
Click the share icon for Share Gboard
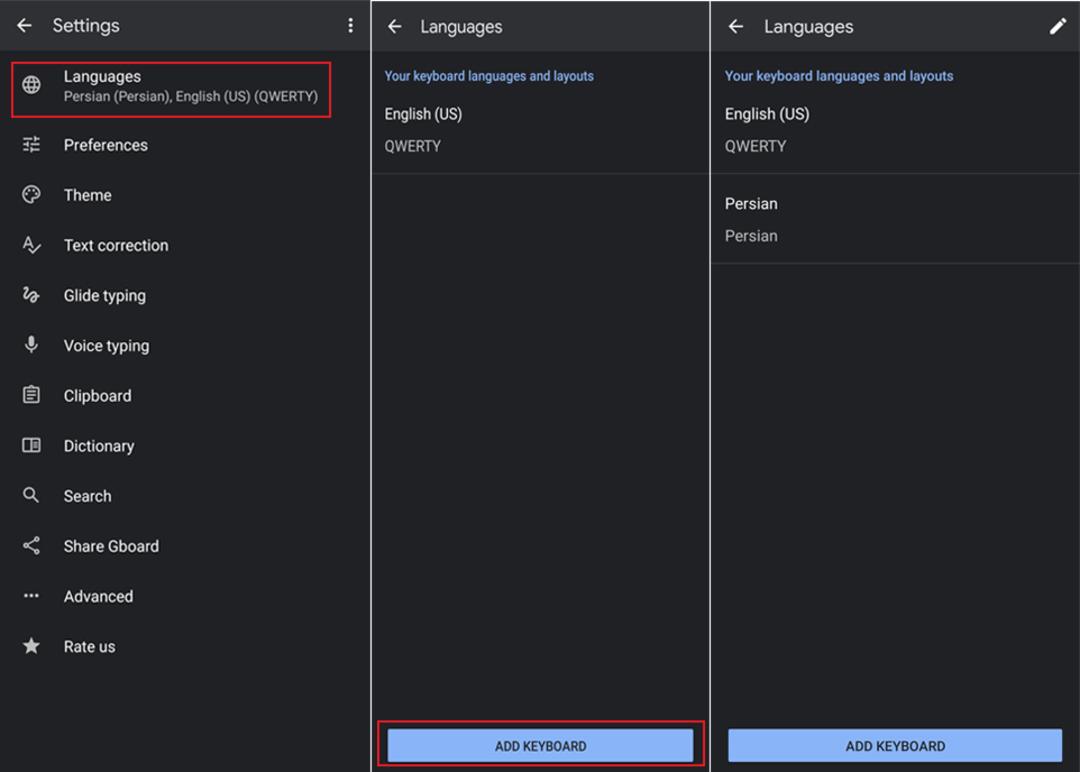point(31,545)
